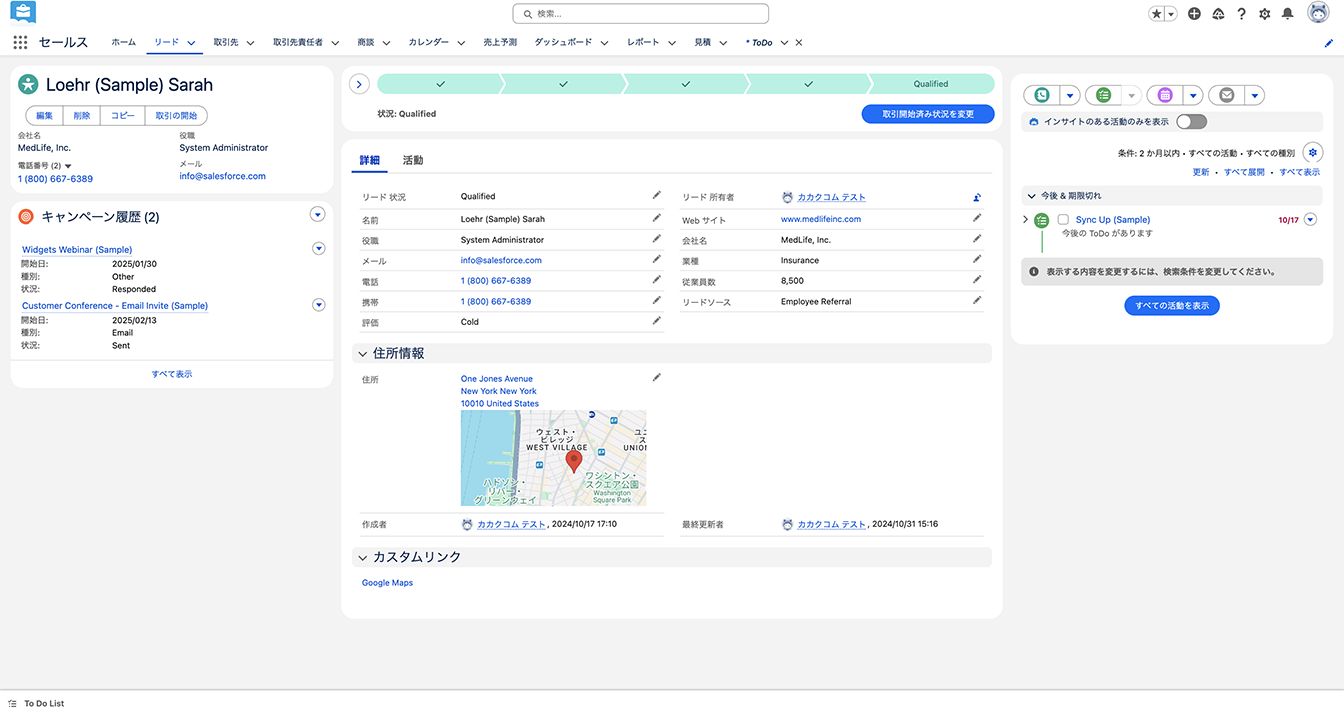This screenshot has height=716, width=1344.
Task: Click すべての活動を表示 button
Action: tap(1172, 306)
